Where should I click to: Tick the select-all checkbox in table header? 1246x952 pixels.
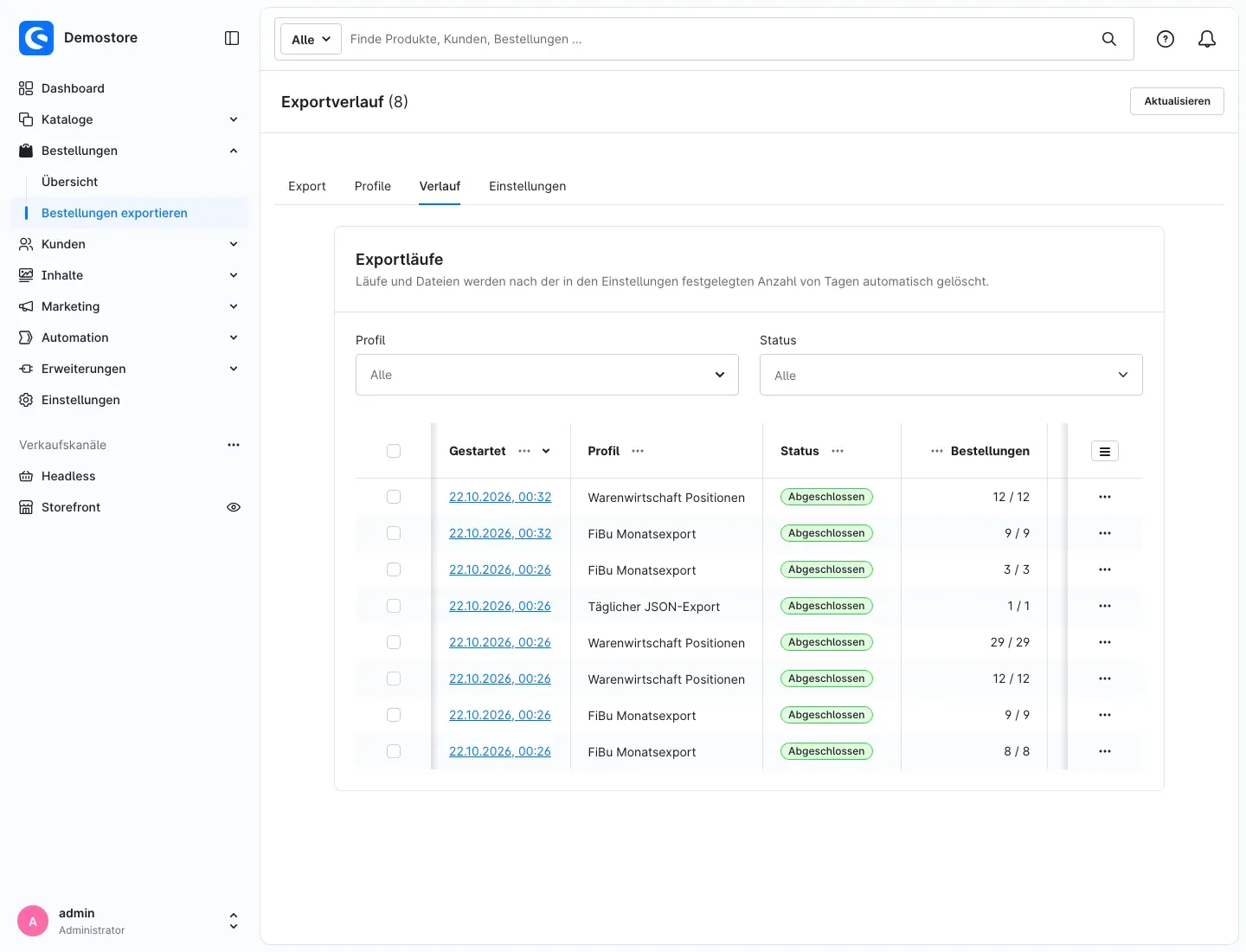tap(394, 451)
